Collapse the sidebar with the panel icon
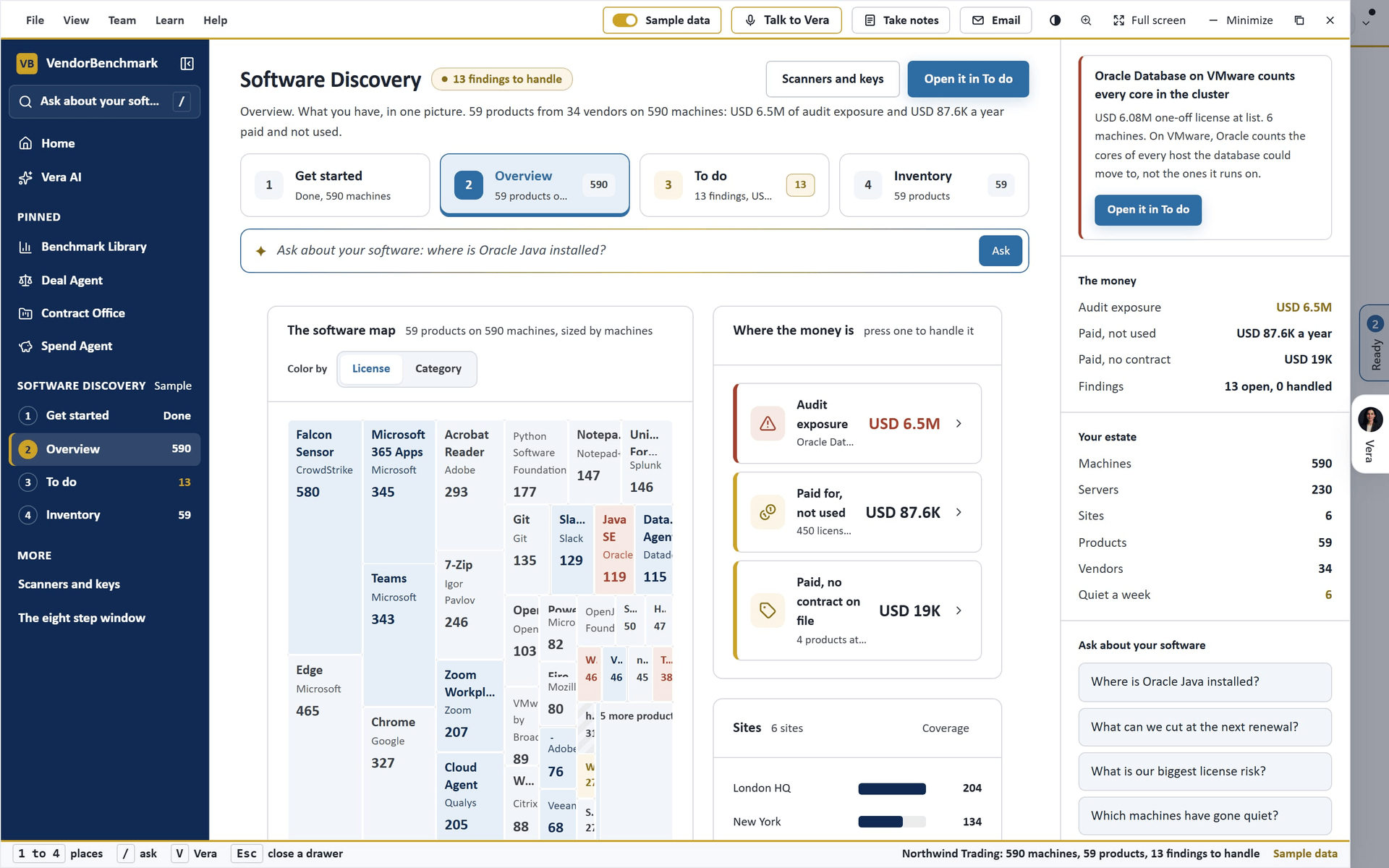This screenshot has height=868, width=1389. (187, 64)
